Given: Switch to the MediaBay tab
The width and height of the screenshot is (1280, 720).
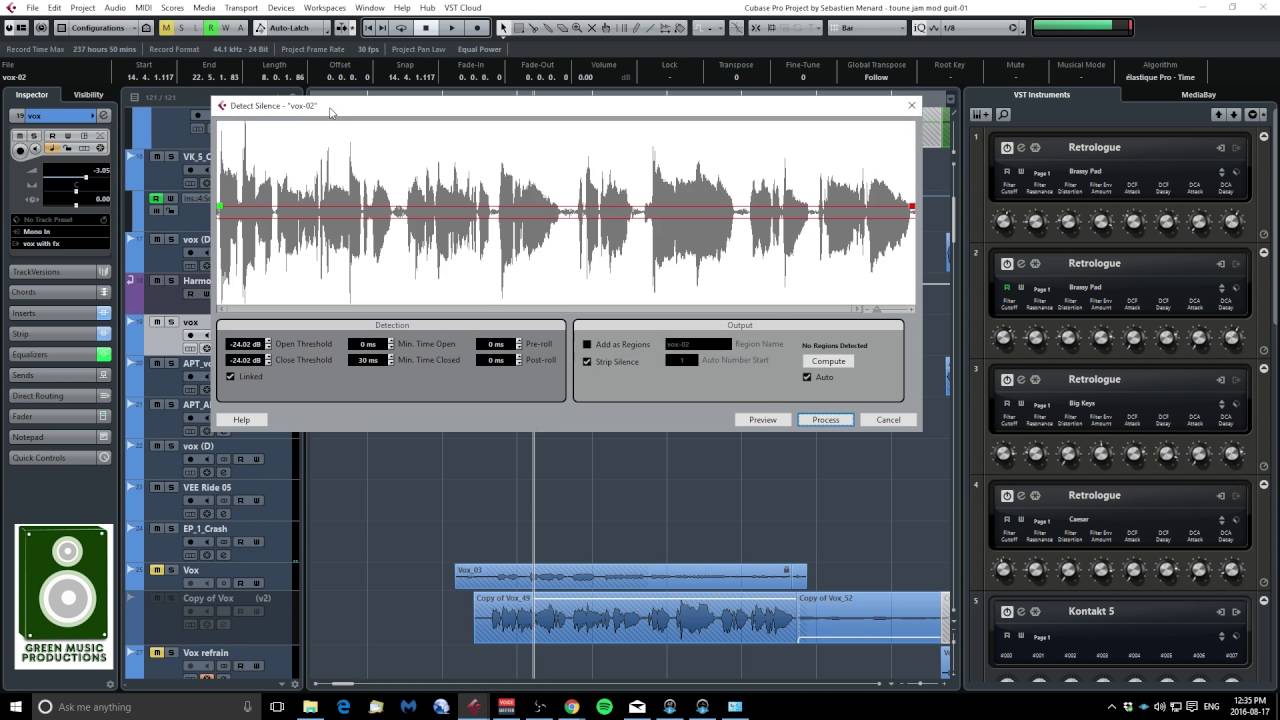Looking at the screenshot, I should [1198, 95].
